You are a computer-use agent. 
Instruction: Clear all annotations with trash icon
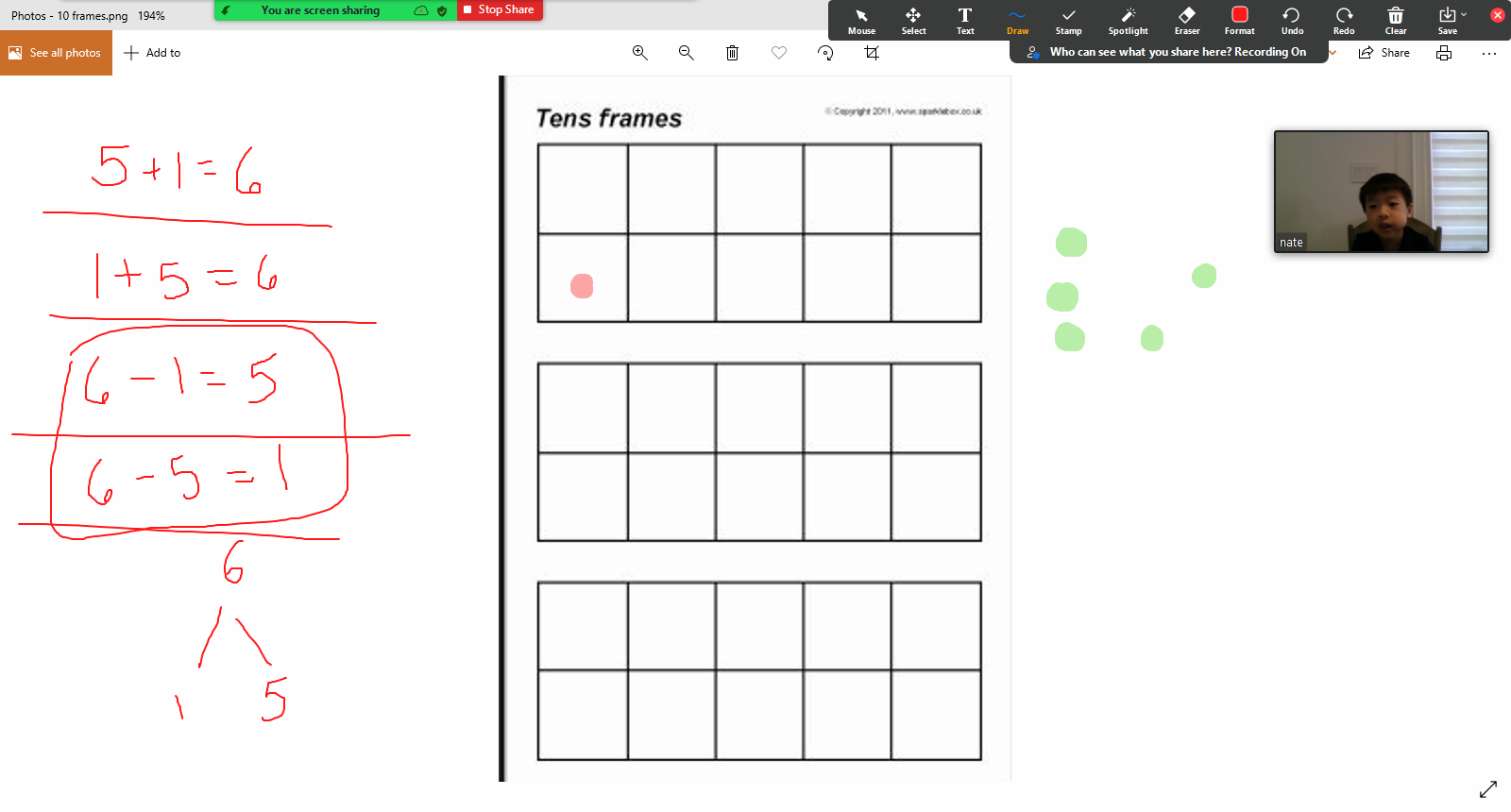click(x=1396, y=20)
